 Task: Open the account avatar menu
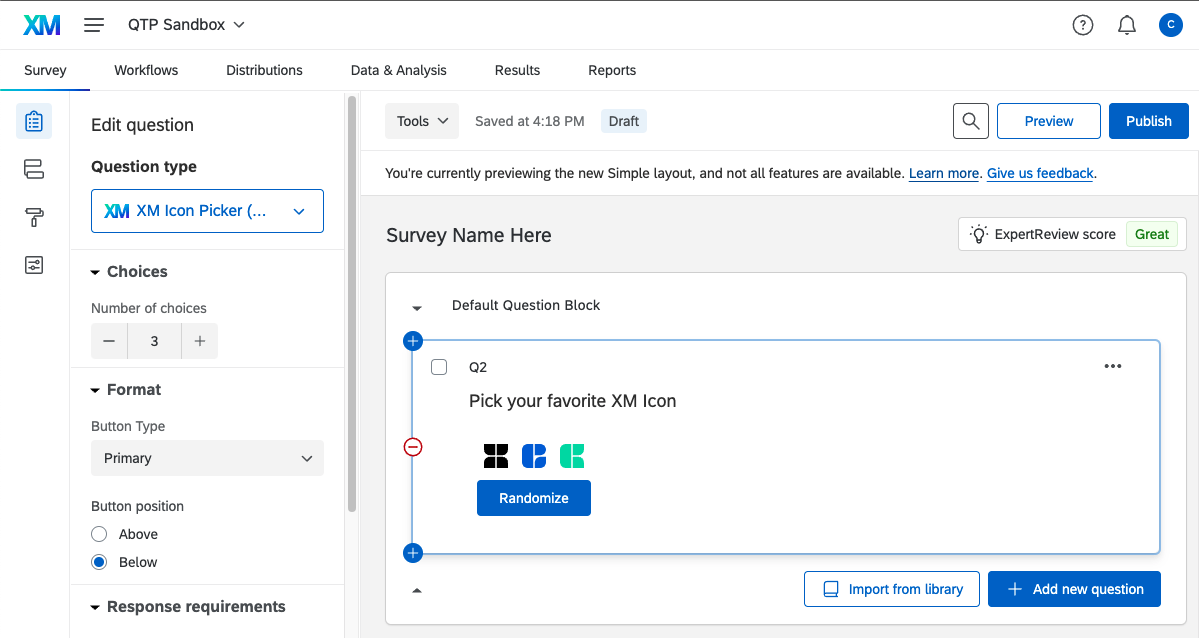[x=1171, y=25]
